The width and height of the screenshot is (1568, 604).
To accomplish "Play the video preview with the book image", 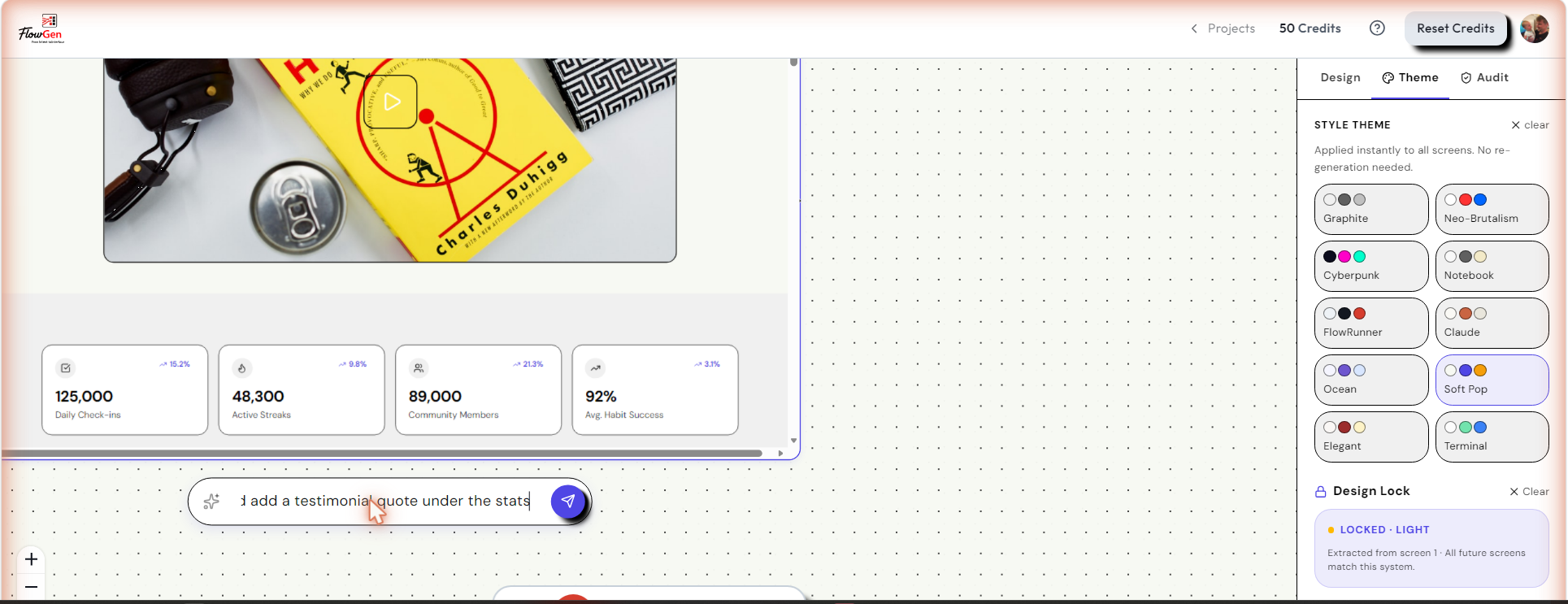I will 390,102.
